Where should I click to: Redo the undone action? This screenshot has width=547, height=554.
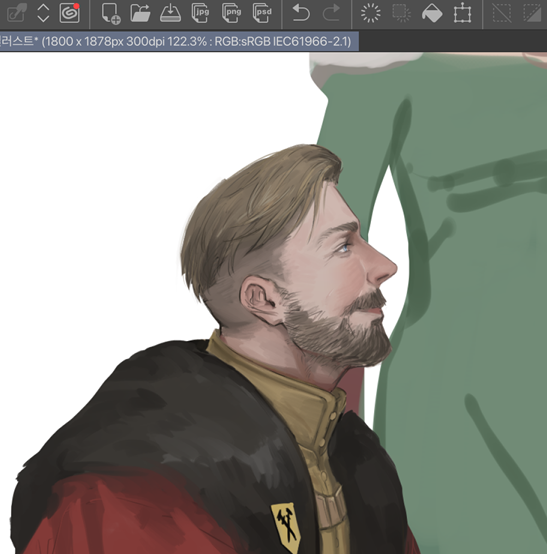pos(331,13)
